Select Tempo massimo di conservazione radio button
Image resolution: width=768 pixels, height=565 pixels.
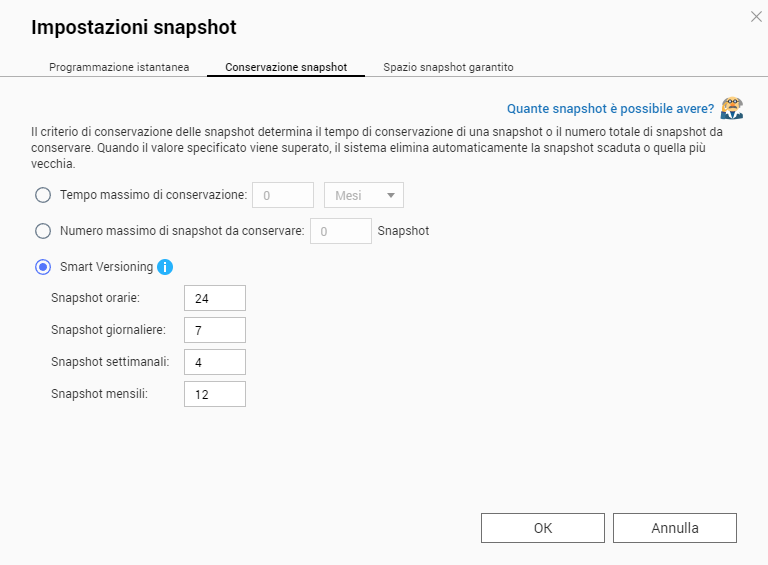click(x=43, y=195)
